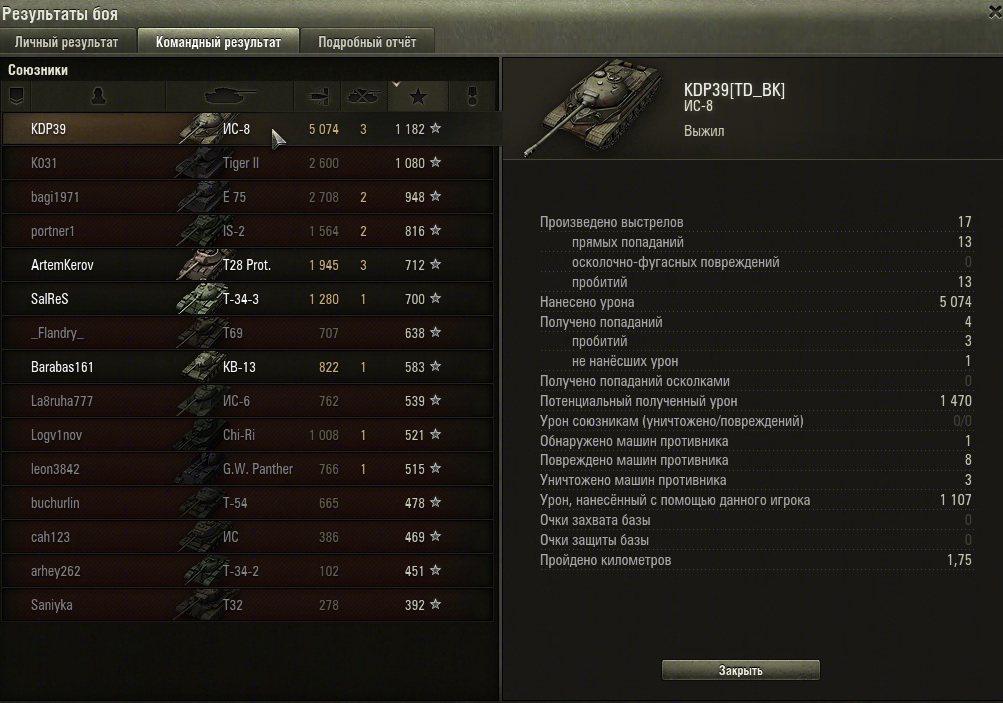The image size is (1003, 703).
Task: Select Barabas161 КВ-13 row
Action: 248,367
